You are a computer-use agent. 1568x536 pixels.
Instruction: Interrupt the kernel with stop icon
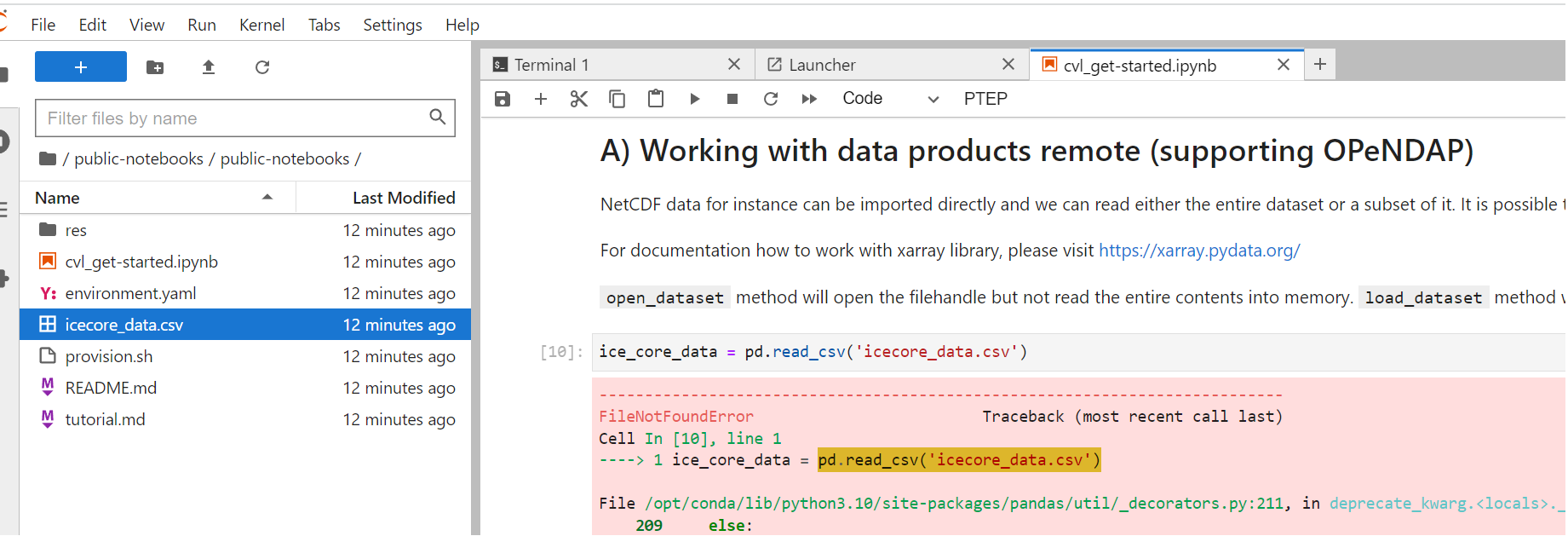[732, 99]
